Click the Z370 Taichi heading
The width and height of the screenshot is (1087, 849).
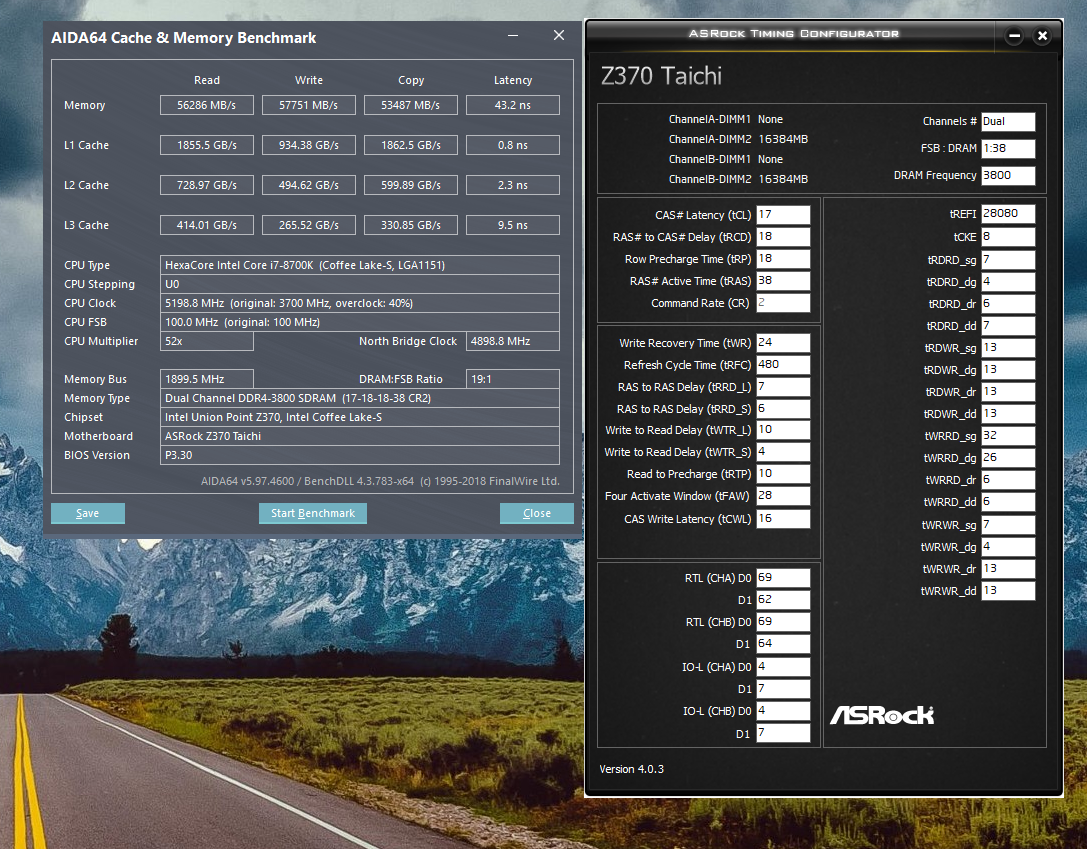[661, 76]
